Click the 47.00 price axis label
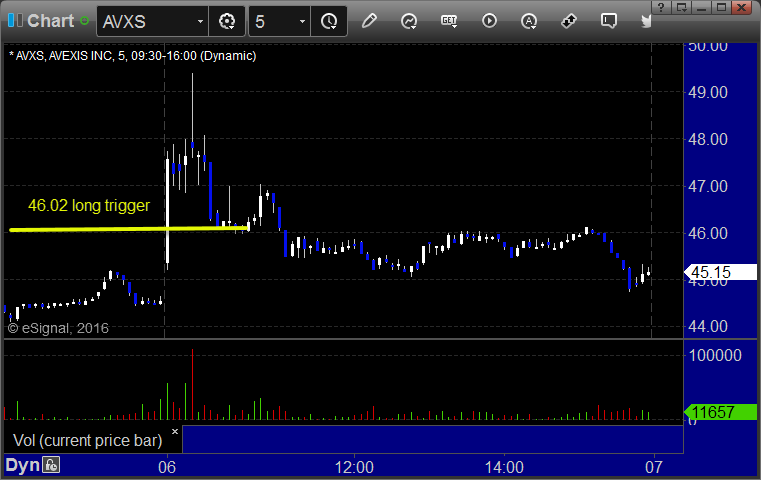The image size is (761, 480). coord(708,186)
